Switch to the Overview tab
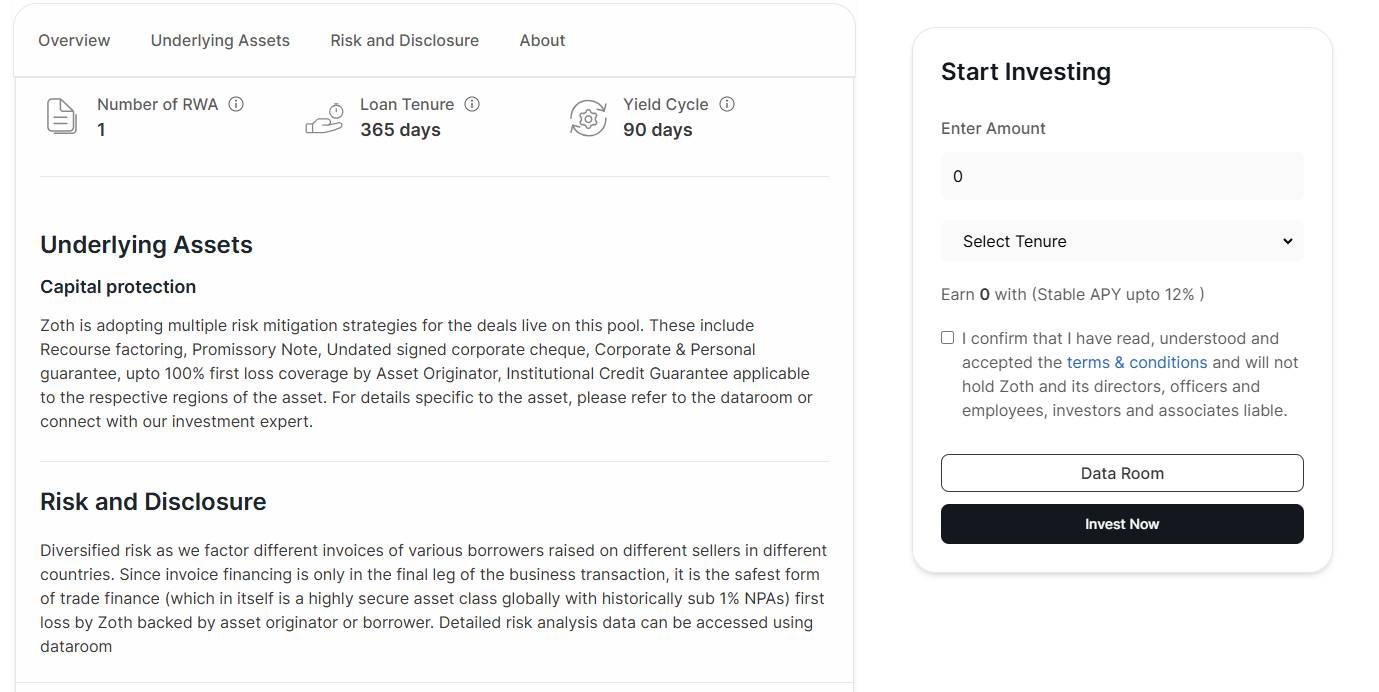 coord(74,40)
